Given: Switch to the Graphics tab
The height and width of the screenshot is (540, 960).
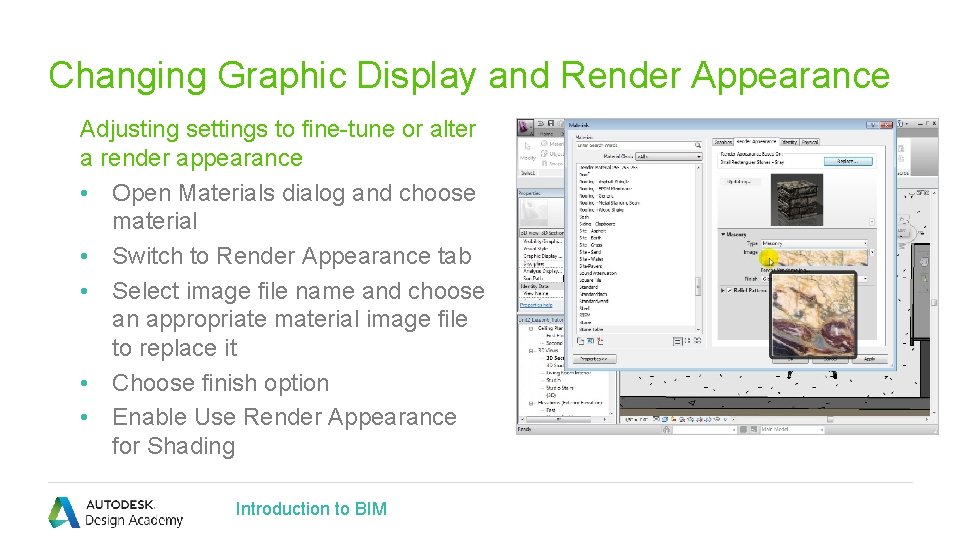Looking at the screenshot, I should pyautogui.click(x=723, y=142).
